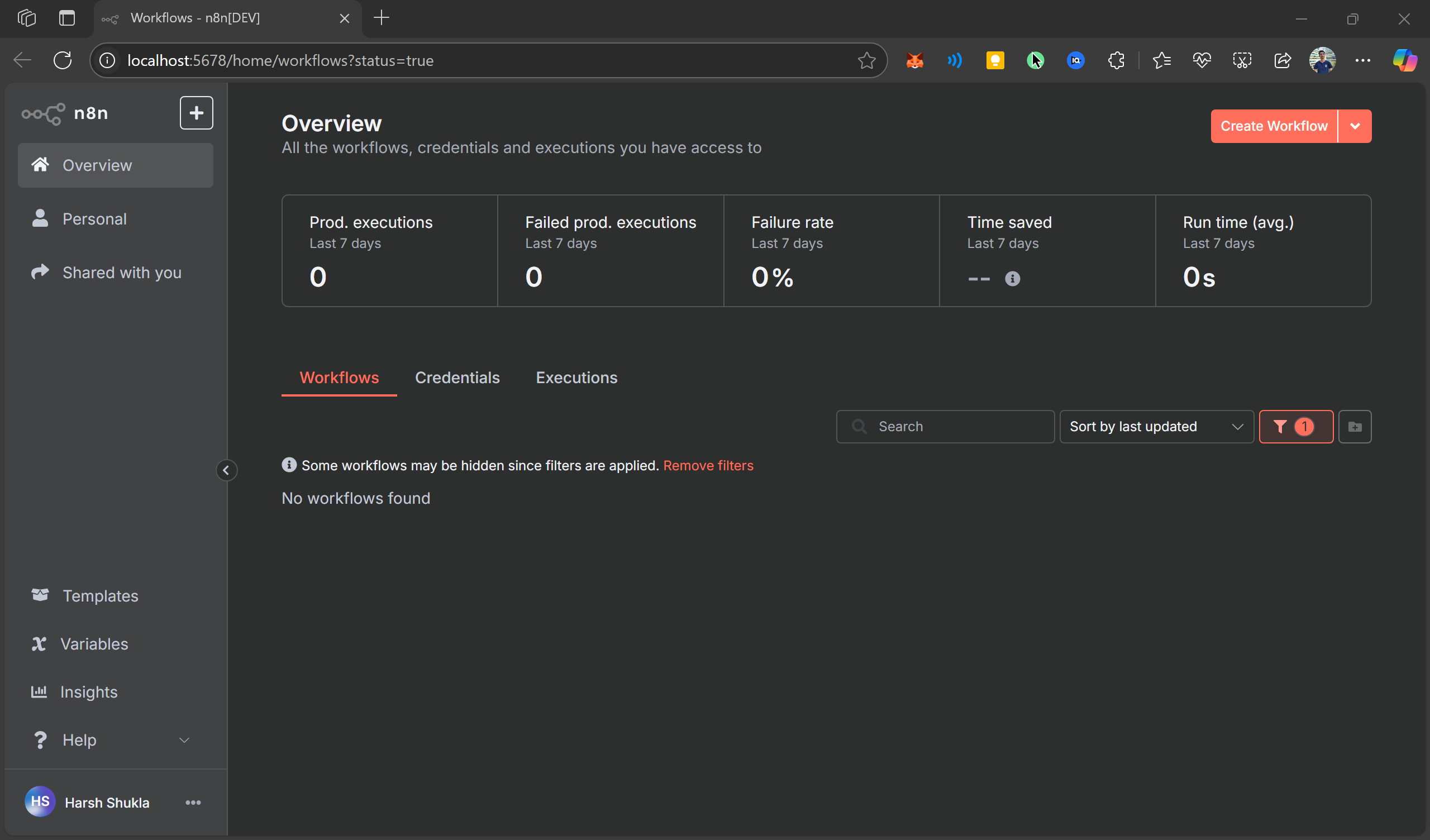Expand the Help menu chevron
The image size is (1430, 840).
(184, 740)
